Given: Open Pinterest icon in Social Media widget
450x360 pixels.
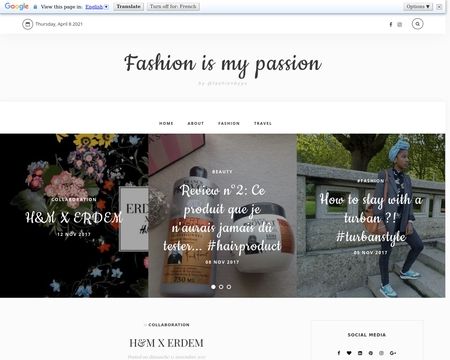Looking at the screenshot, I should 371,353.
